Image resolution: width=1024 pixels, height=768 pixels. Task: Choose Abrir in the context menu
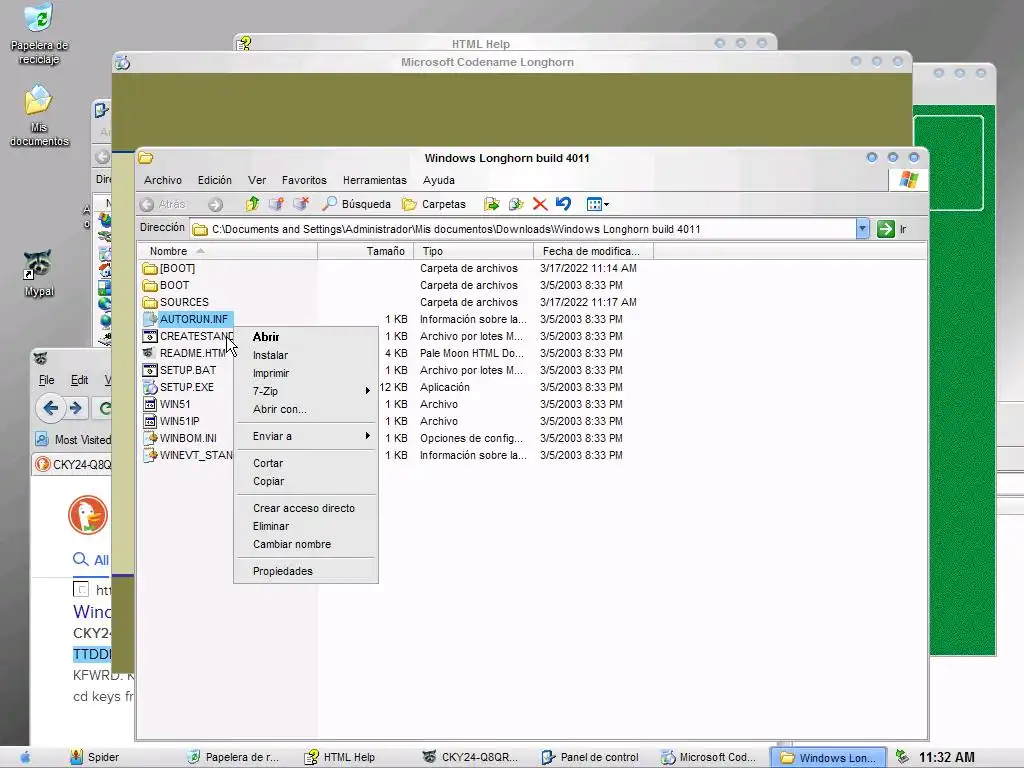(306, 337)
